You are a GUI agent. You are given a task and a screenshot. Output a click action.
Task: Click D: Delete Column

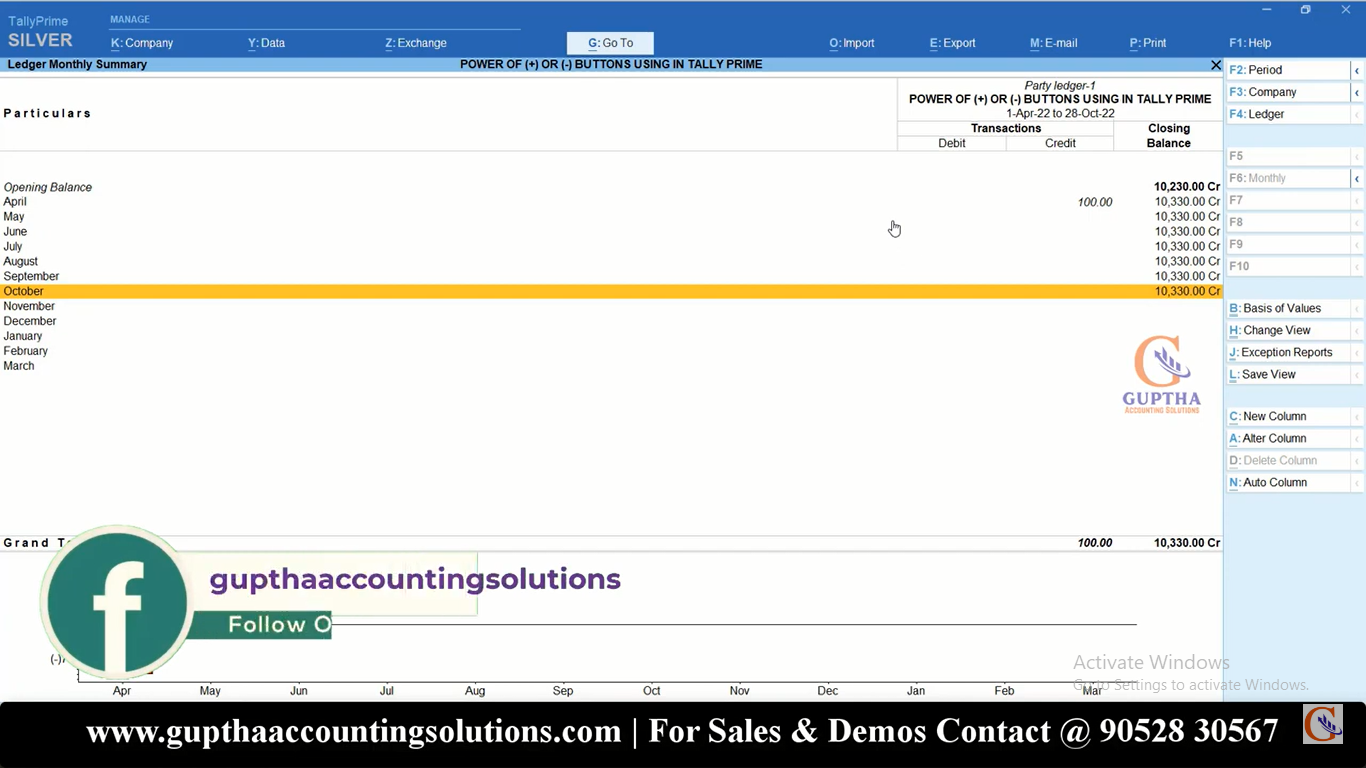(1288, 460)
